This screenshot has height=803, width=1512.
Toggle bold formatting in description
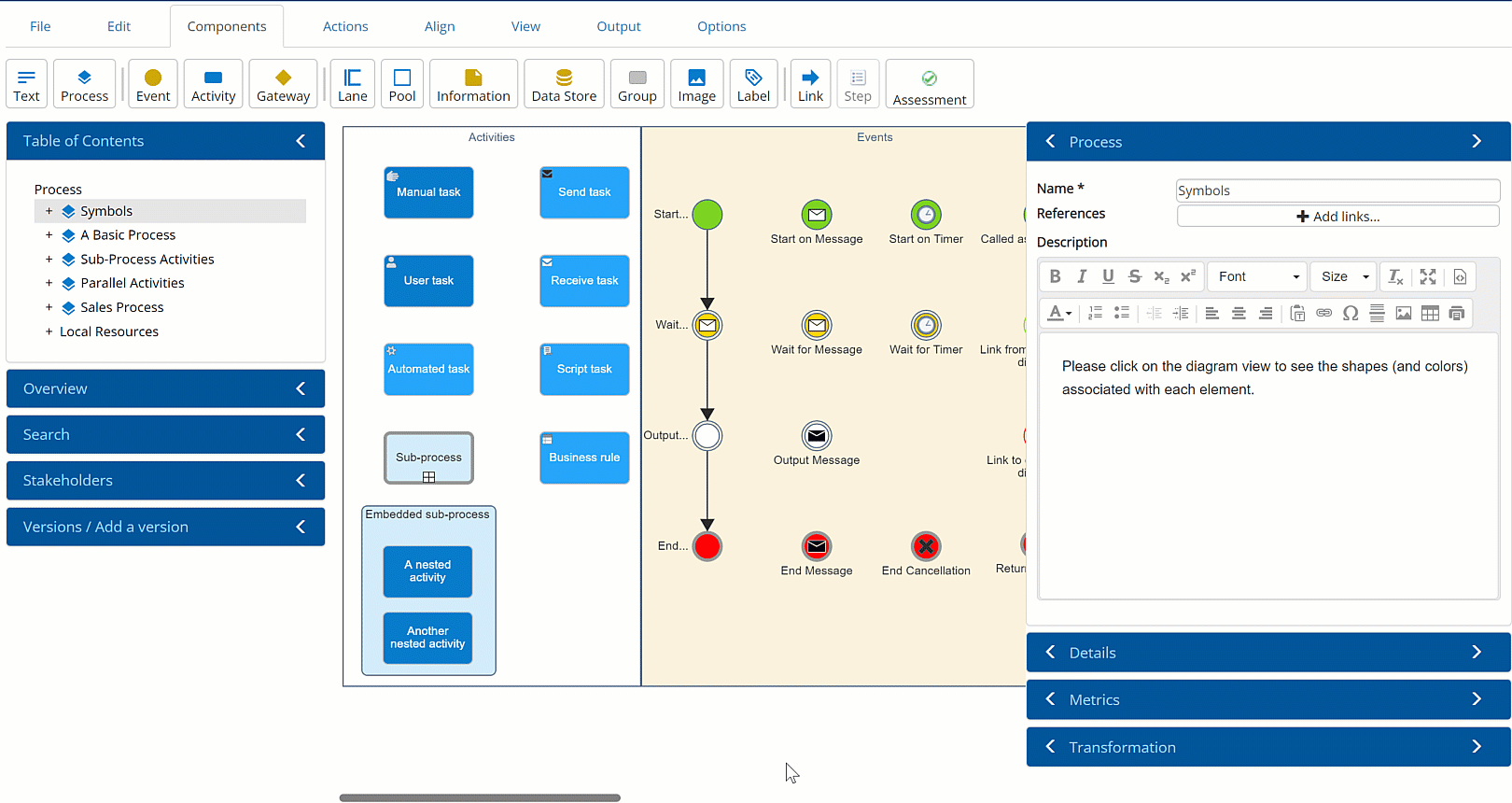(1055, 276)
